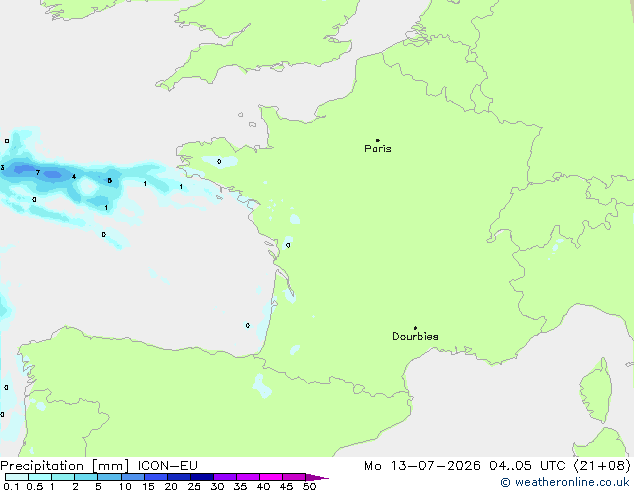
Task: Click the legend value '25'
Action: (x=194, y=486)
